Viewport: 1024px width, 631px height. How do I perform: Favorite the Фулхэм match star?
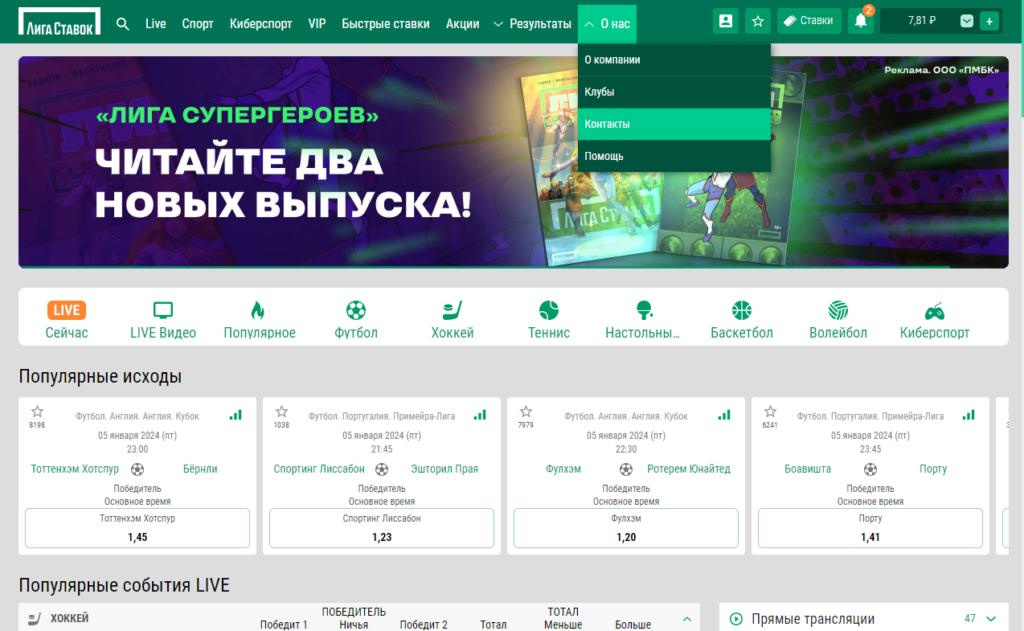(x=526, y=412)
